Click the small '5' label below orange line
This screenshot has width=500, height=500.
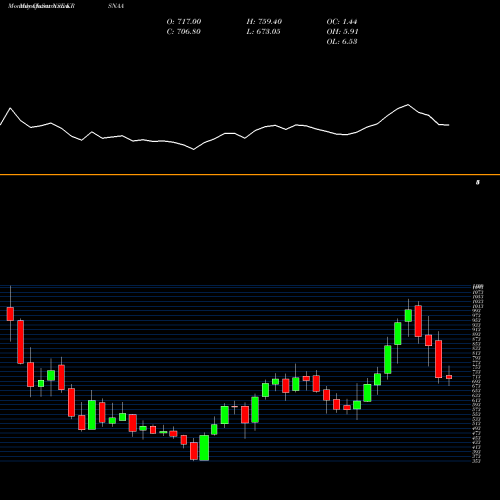tap(478, 182)
